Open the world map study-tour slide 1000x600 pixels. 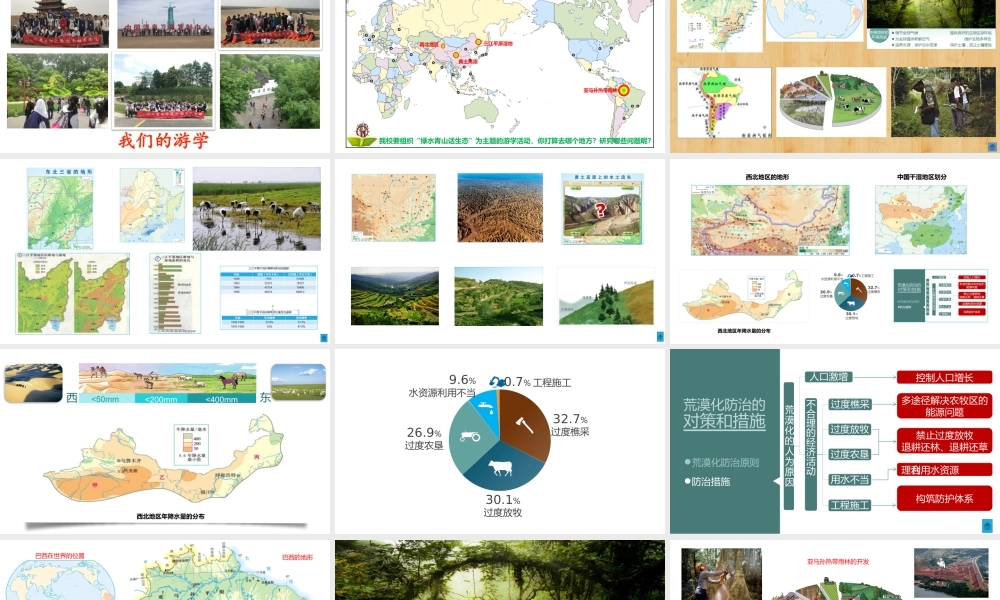pyautogui.click(x=499, y=75)
